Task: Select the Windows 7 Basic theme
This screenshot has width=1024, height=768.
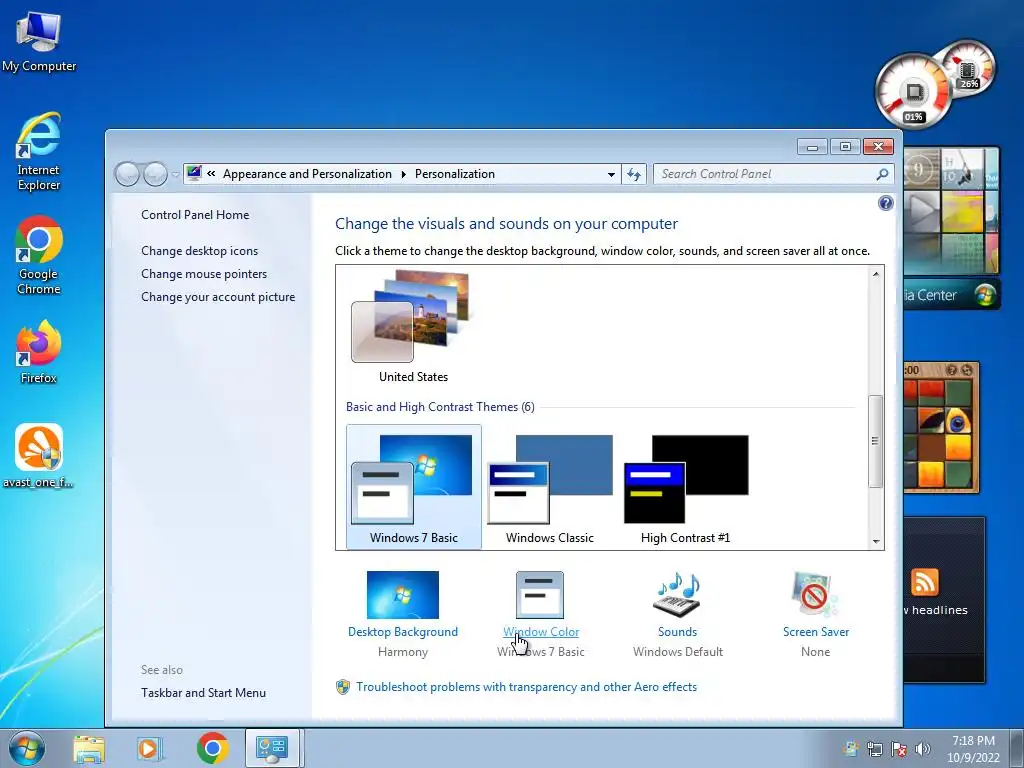Action: (x=413, y=487)
